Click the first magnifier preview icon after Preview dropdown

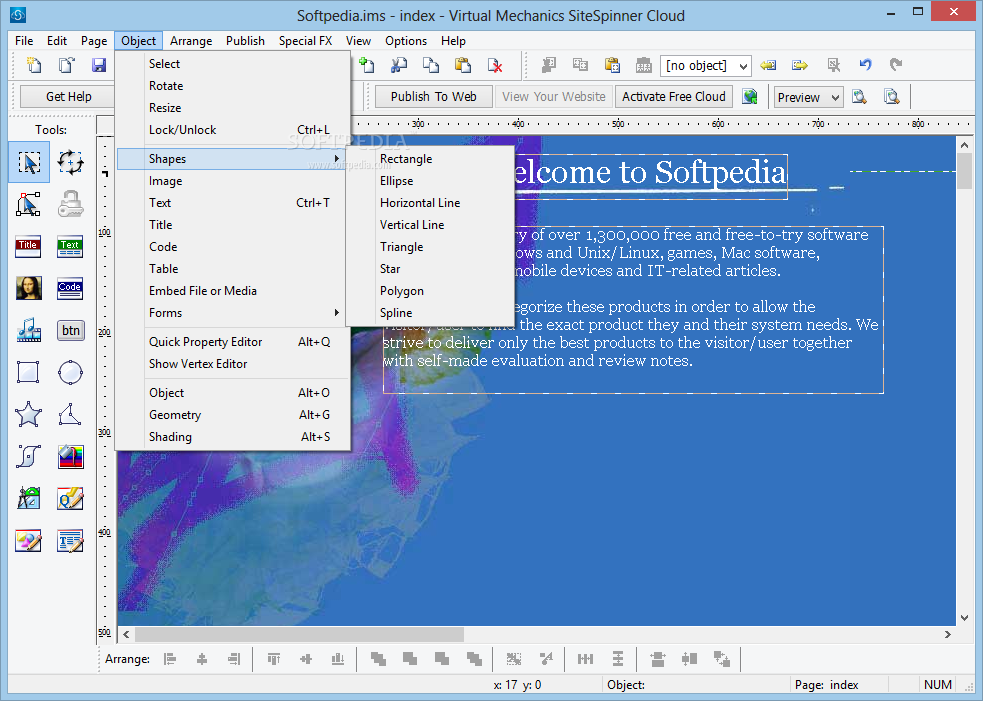[859, 97]
